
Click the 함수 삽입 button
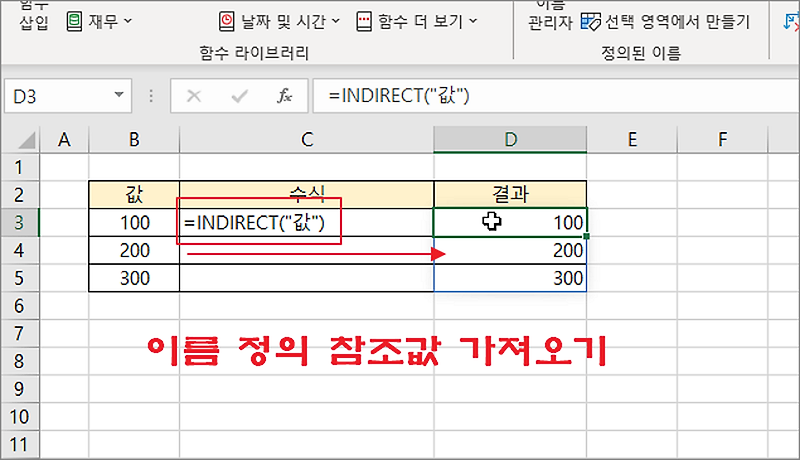click(34, 15)
